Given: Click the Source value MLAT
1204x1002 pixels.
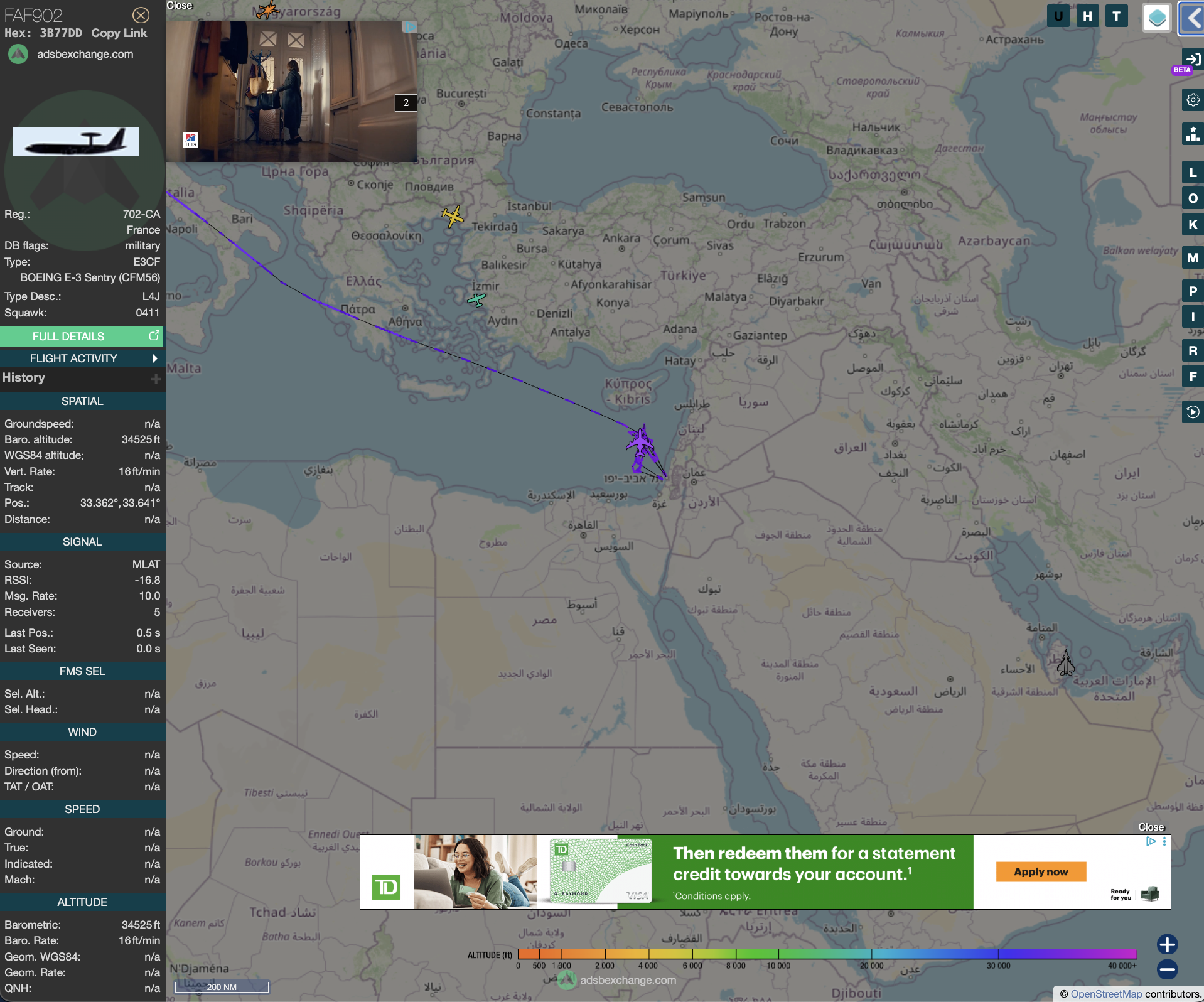Looking at the screenshot, I should click(146, 564).
